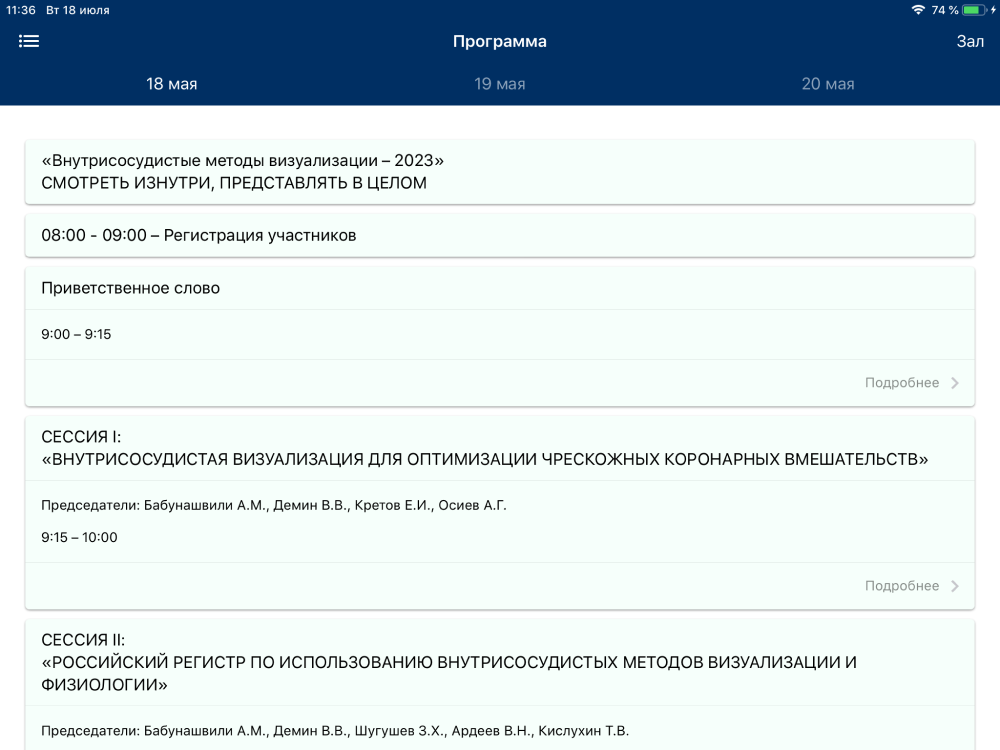
Task: Tap the 11:36 status bar clock
Action: 21,10
